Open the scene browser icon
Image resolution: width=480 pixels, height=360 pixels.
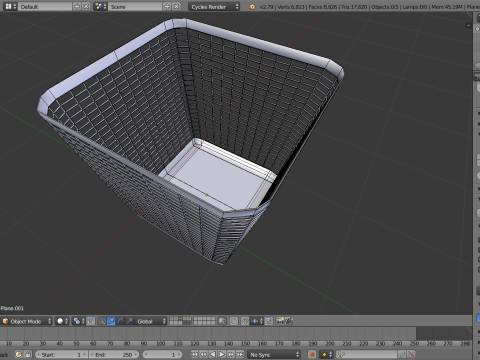(100, 6)
